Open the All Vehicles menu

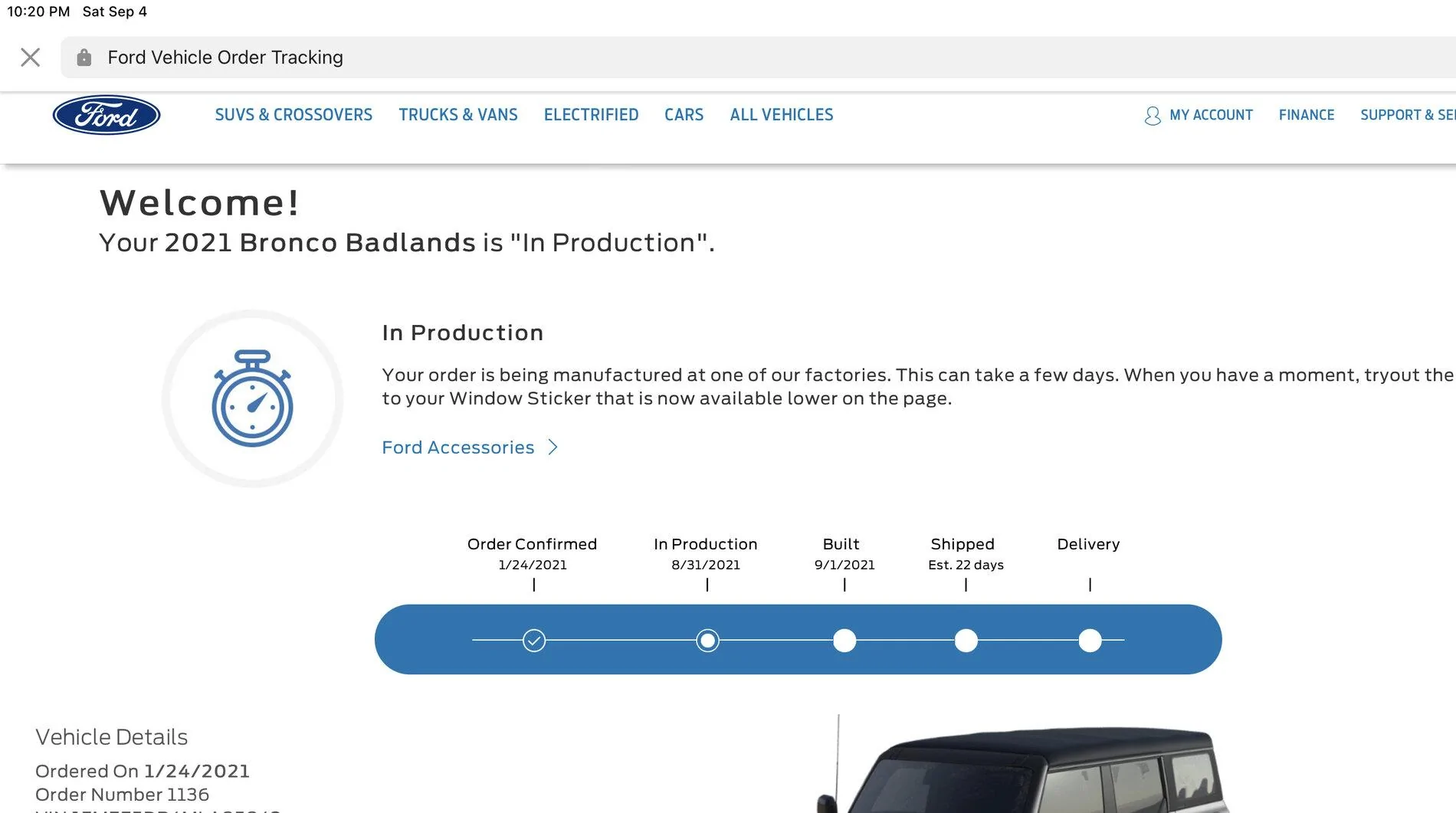(782, 115)
